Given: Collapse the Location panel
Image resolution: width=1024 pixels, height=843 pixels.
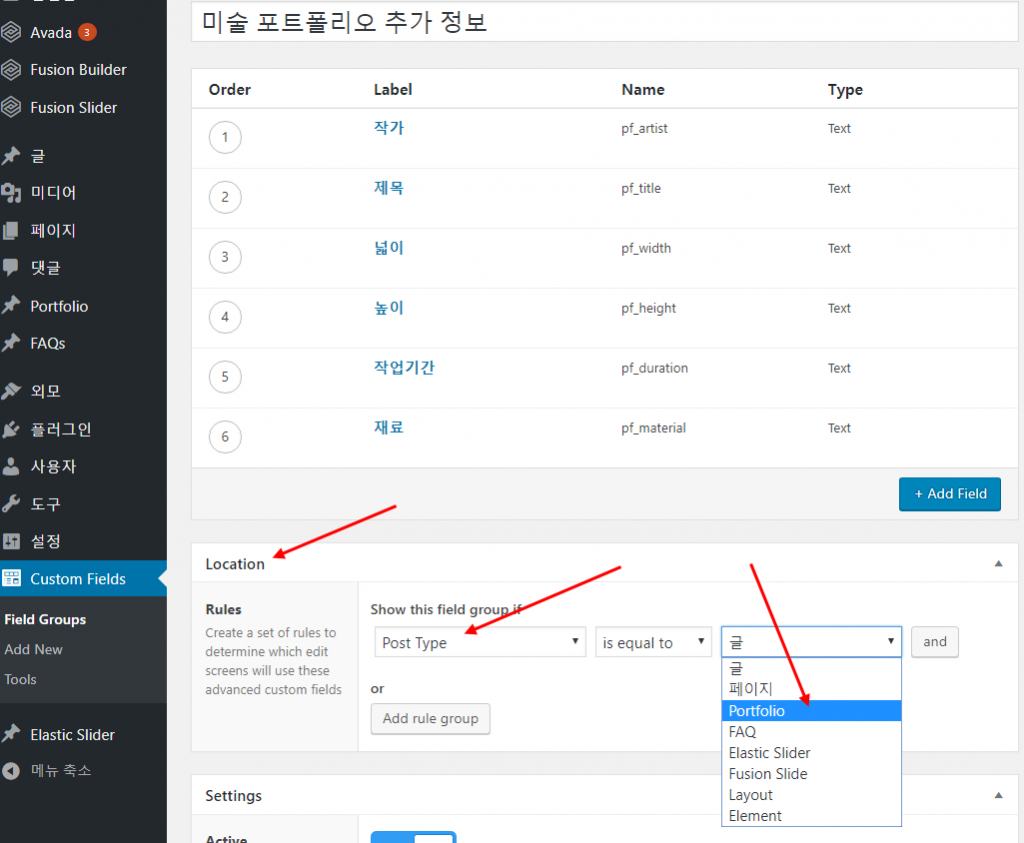Looking at the screenshot, I should tap(997, 563).
